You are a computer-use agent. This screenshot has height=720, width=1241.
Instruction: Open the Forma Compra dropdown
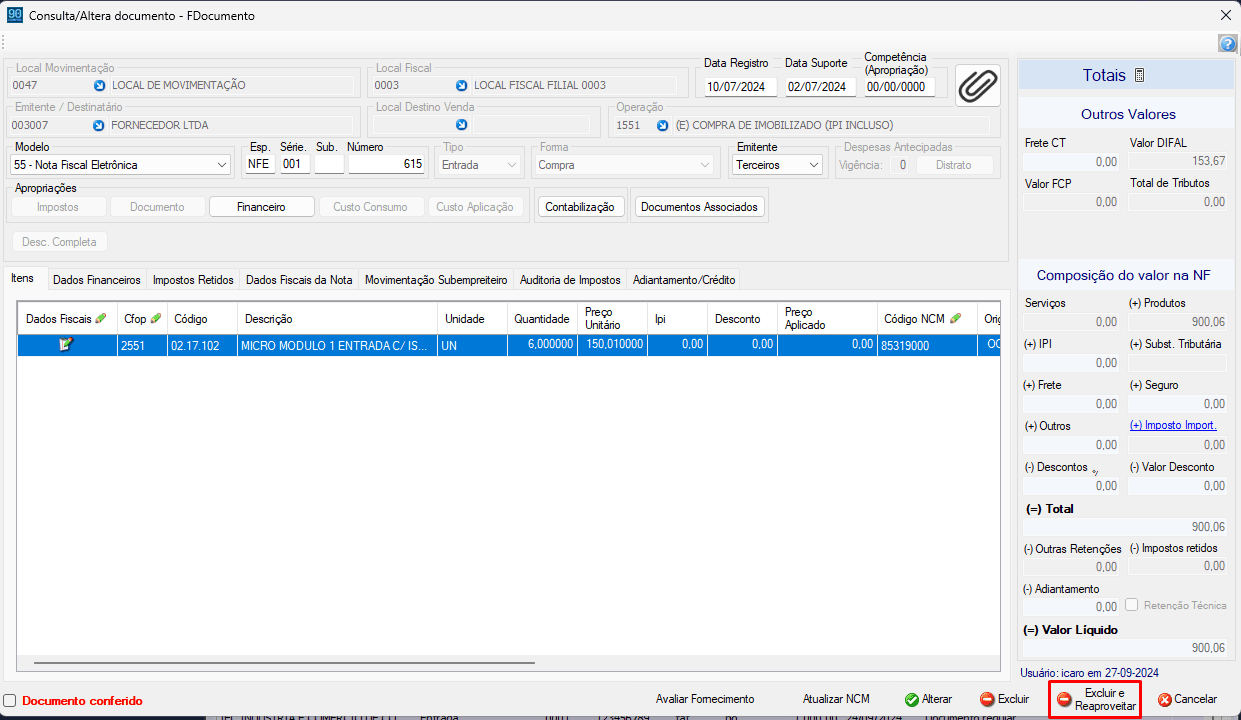point(706,165)
